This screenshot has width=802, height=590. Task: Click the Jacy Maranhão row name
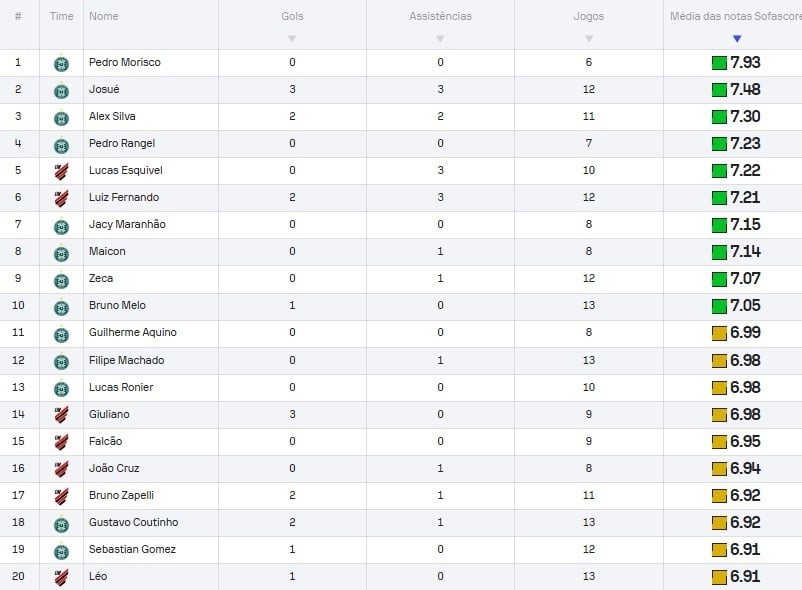click(x=127, y=224)
